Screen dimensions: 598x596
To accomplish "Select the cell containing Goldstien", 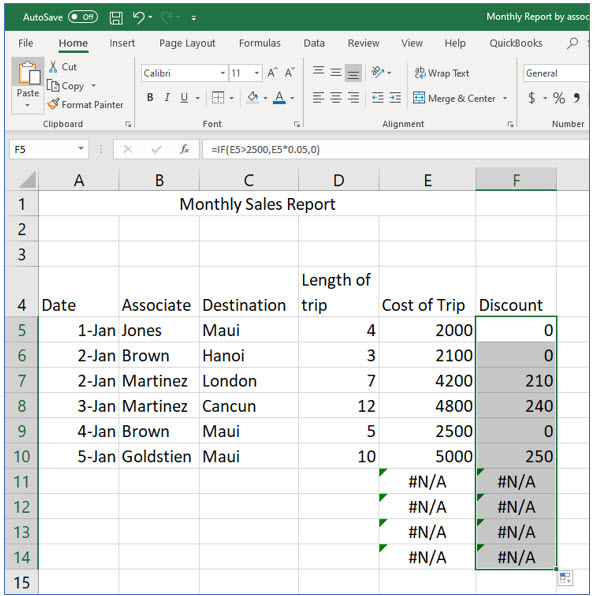I will coord(159,456).
